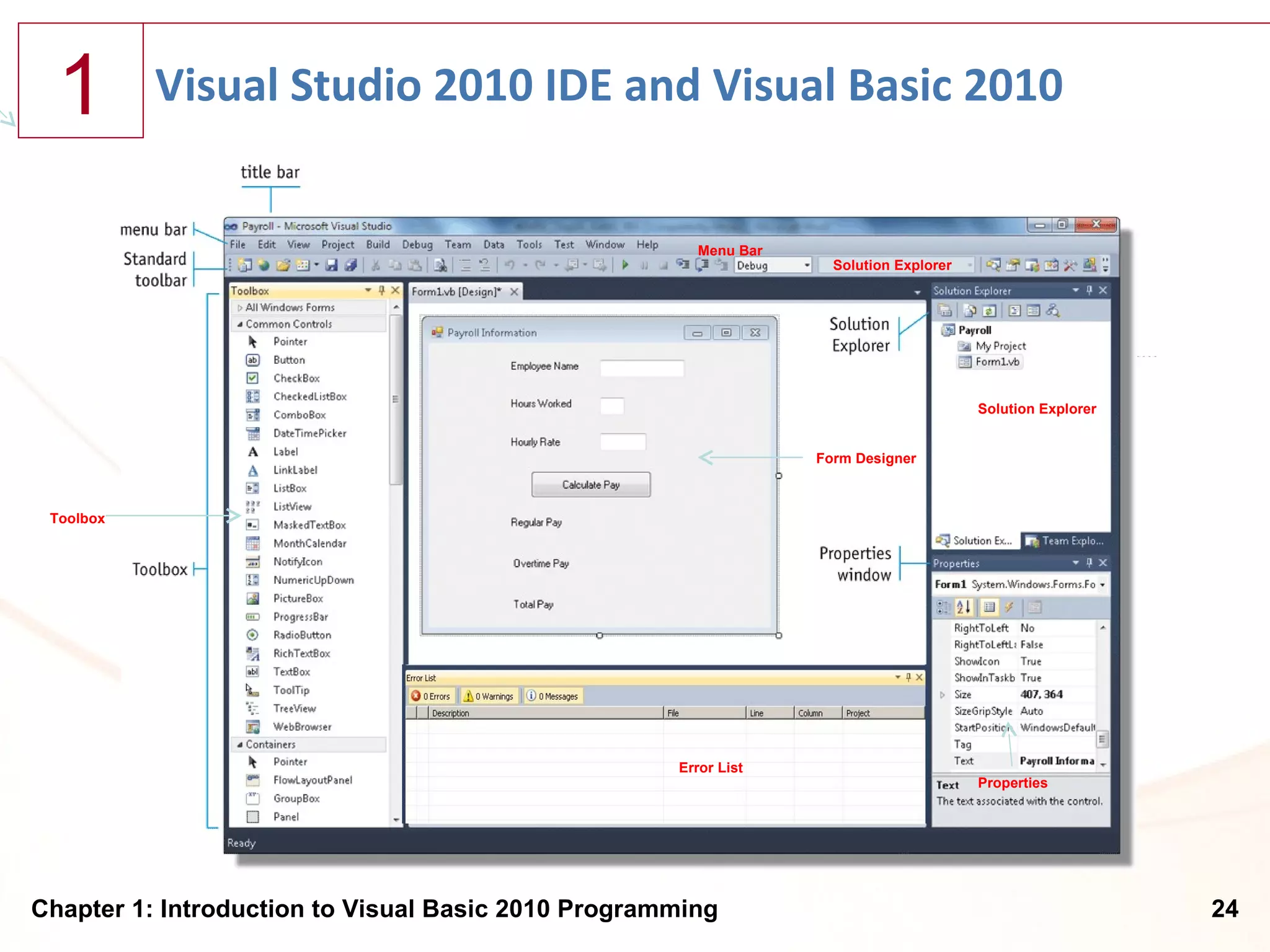
Task: Show the Events lightning bolt icon
Action: pos(1009,607)
